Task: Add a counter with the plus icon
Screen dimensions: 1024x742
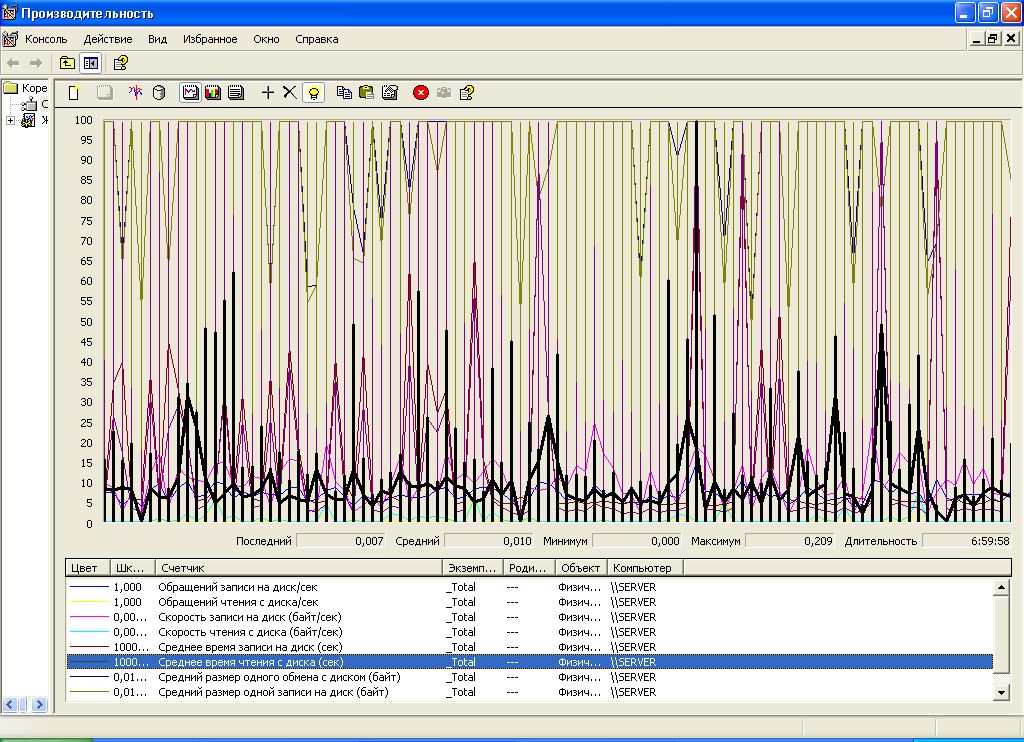Action: tap(267, 93)
